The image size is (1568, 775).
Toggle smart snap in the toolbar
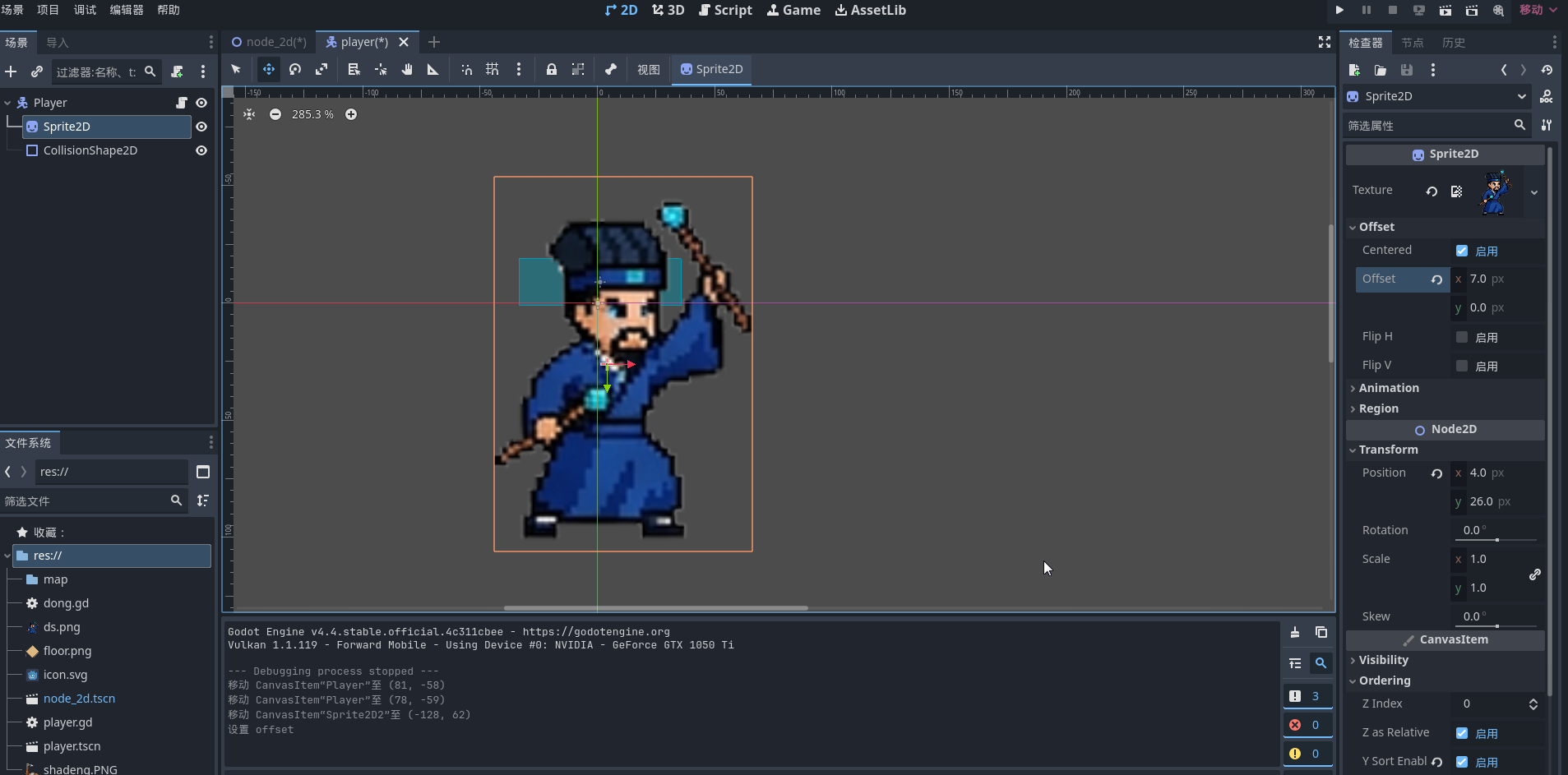pyautogui.click(x=466, y=69)
